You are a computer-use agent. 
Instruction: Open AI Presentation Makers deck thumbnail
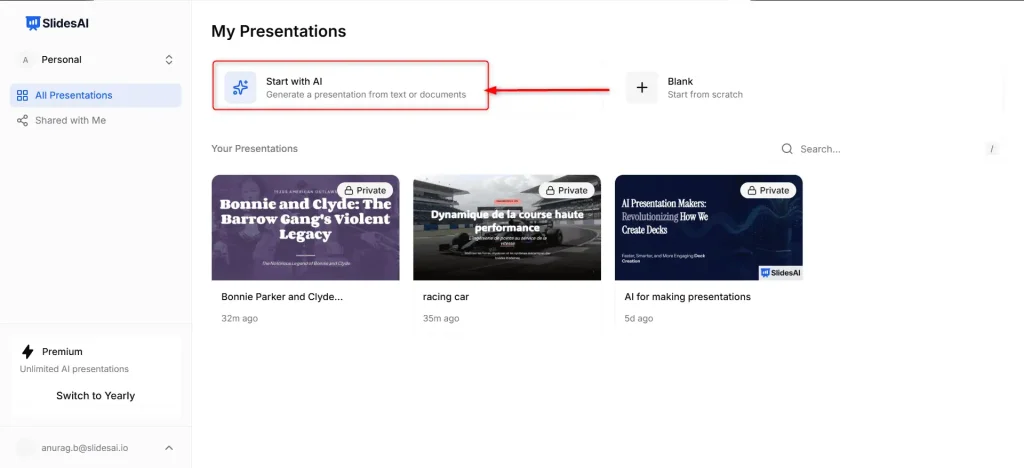(x=709, y=228)
